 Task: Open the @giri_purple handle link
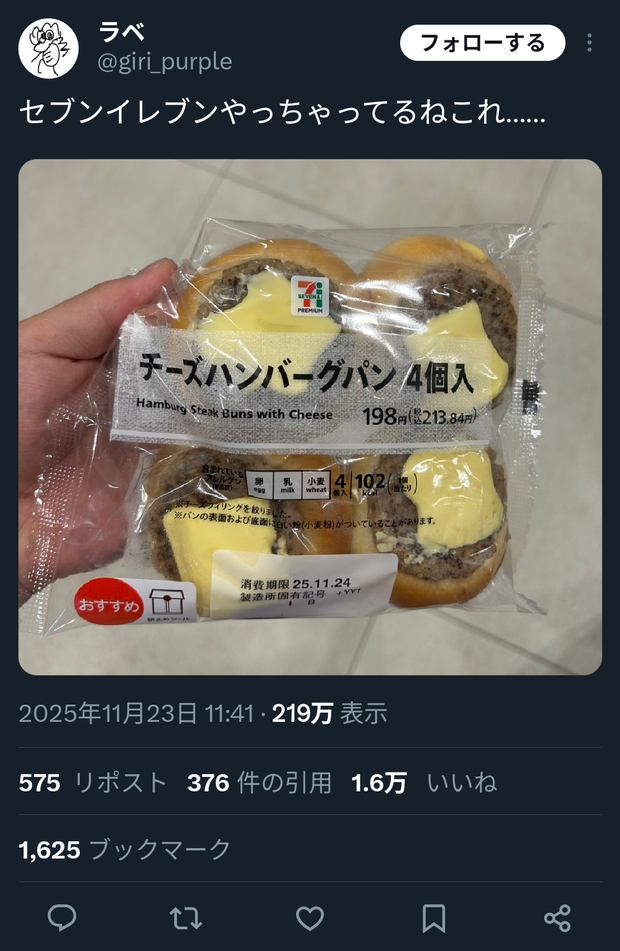click(164, 62)
